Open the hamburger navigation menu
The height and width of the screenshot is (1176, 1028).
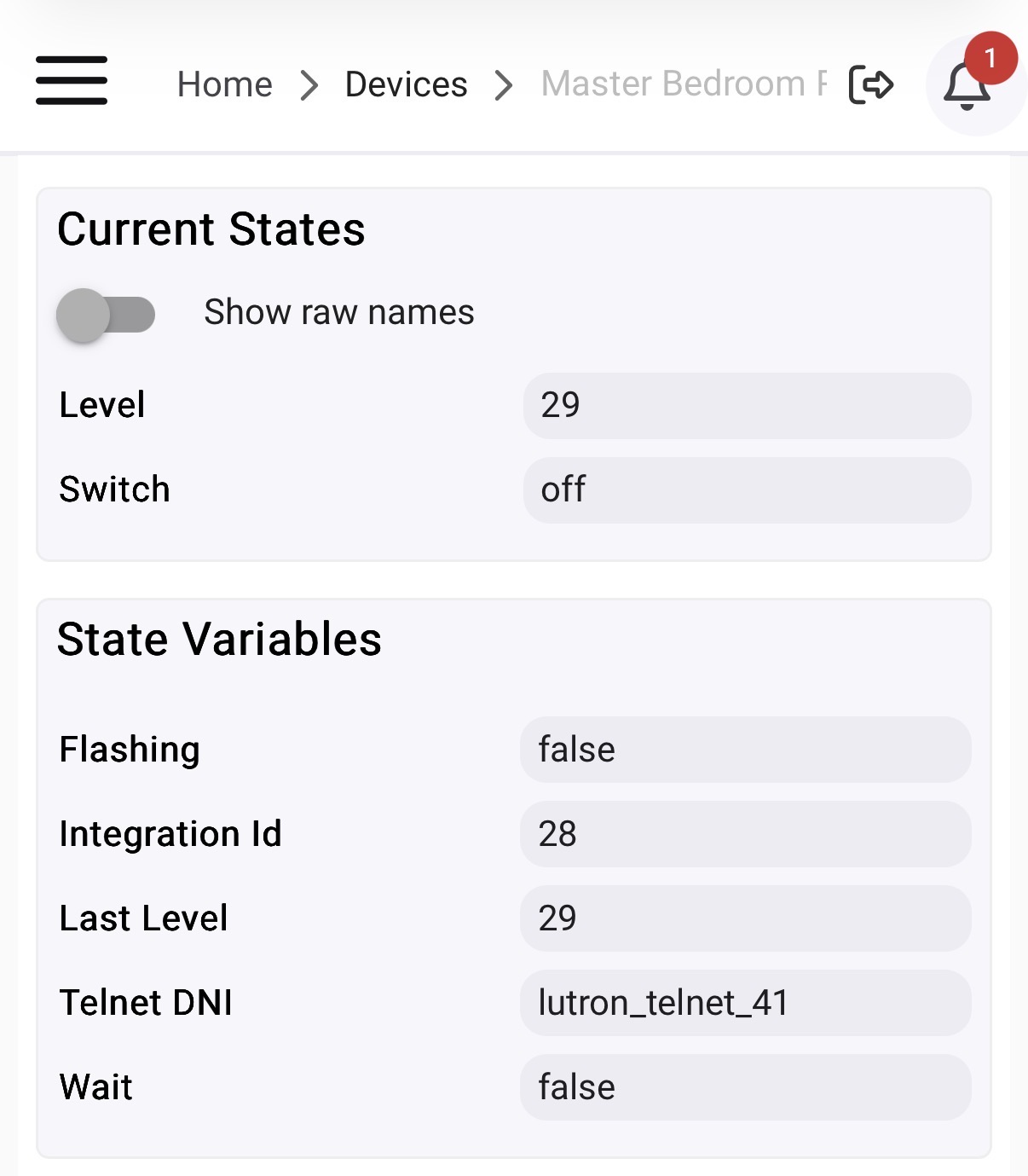coord(72,81)
